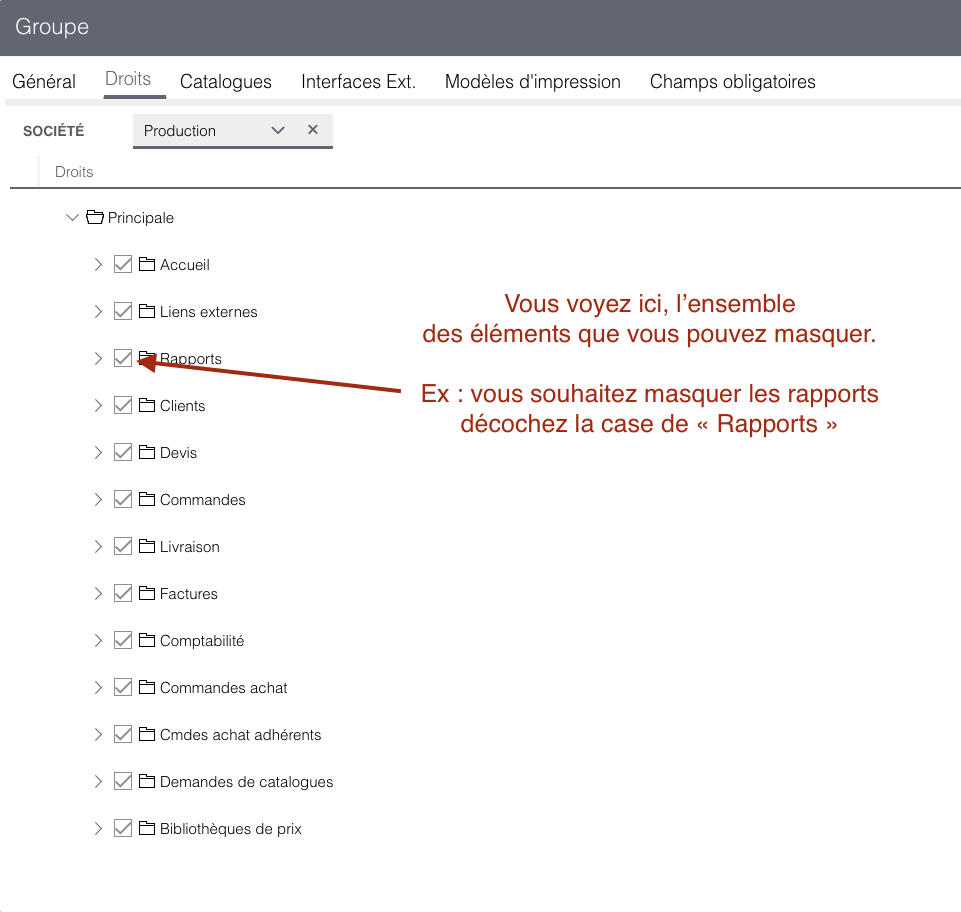
Task: Open the Modèles d'impression tab
Action: pyautogui.click(x=533, y=82)
